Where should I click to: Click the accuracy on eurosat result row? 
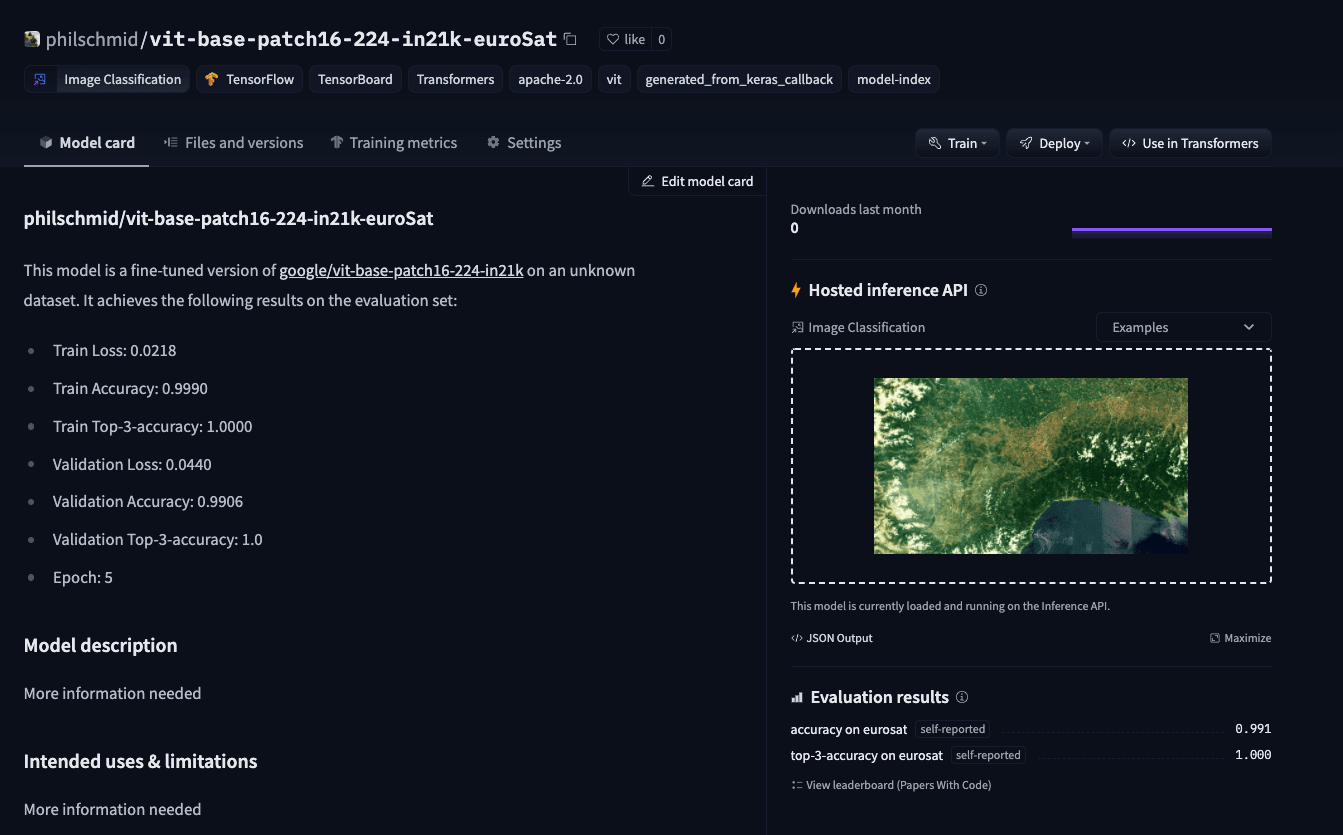click(x=1031, y=729)
